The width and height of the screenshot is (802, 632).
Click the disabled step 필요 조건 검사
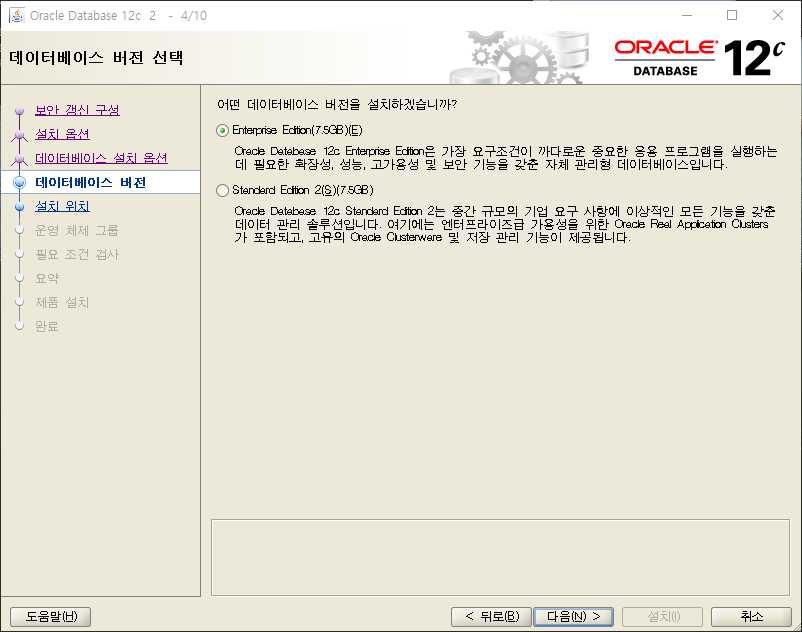click(77, 255)
